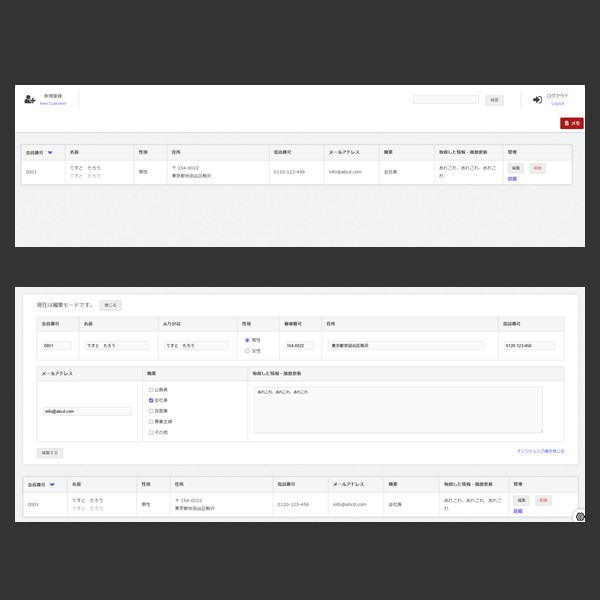The height and width of the screenshot is (600, 600).
Task: Close edit mode with 閉じる button
Action: (x=109, y=305)
